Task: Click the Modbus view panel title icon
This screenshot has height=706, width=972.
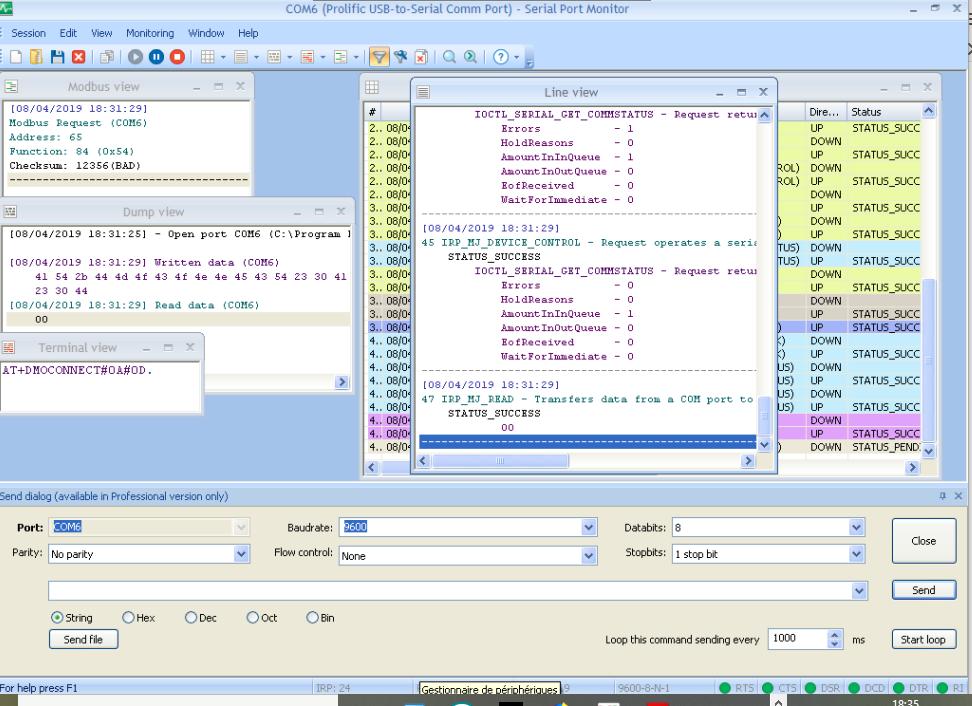Action: pyautogui.click(x=11, y=86)
